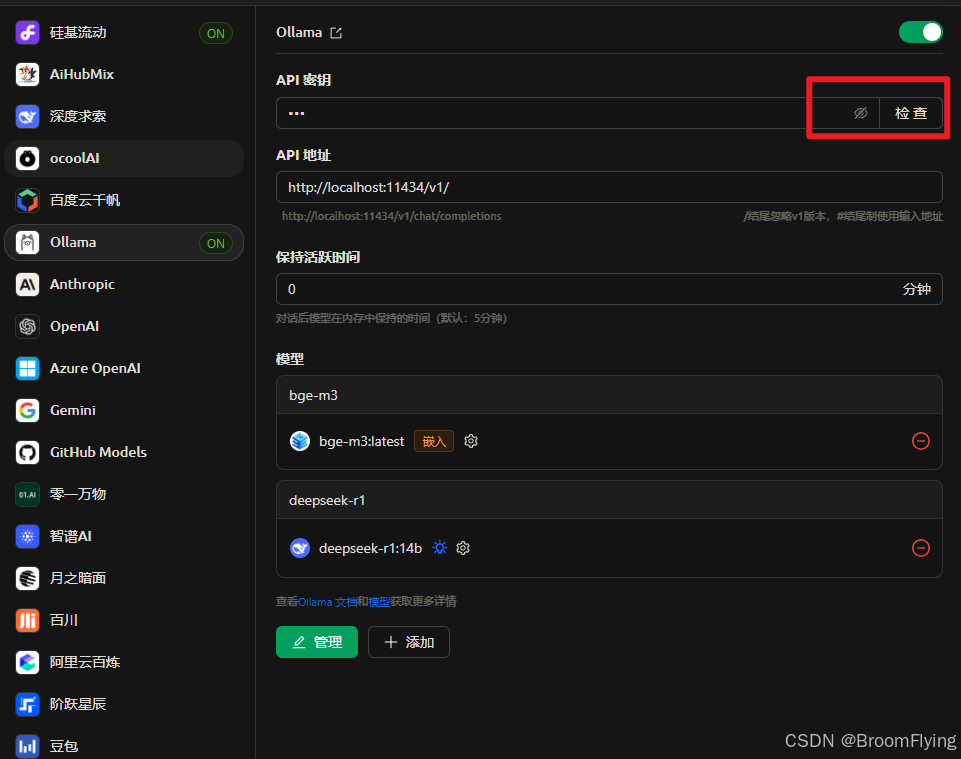This screenshot has height=759, width=961.
Task: Click the deepseek-r1:14b model logo
Action: (300, 547)
